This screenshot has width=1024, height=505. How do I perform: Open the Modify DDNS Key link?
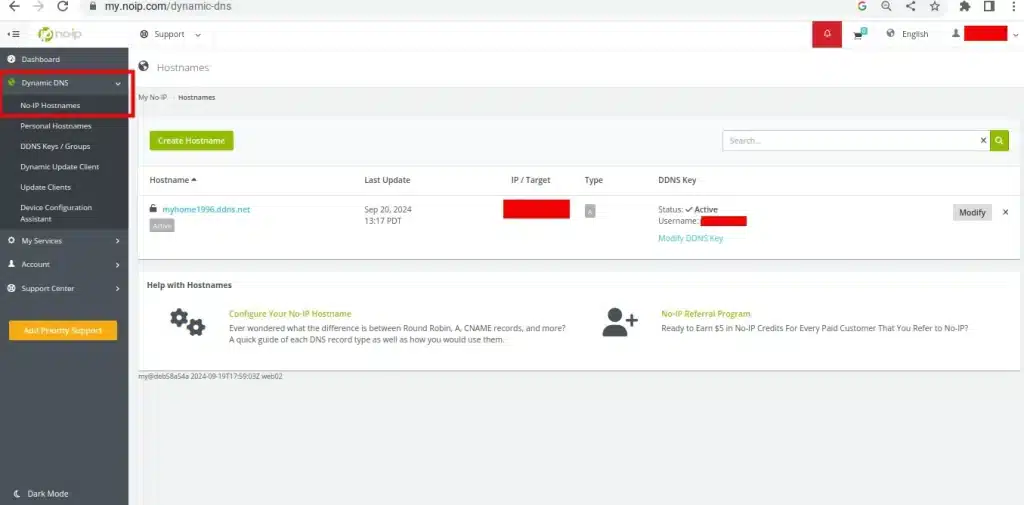[690, 238]
